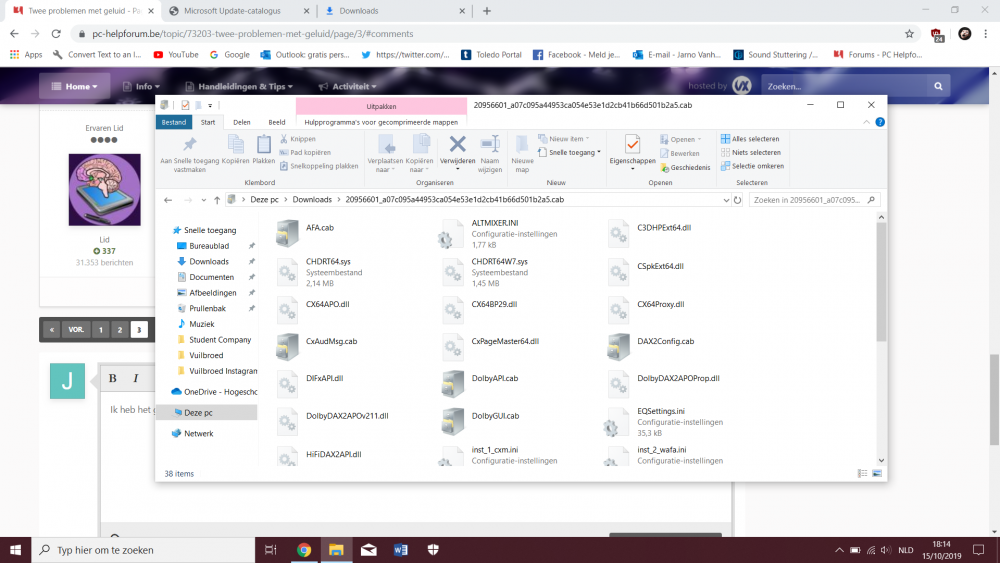Click Downloads in the address breadcrumb
This screenshot has height=563, width=1000.
tap(311, 200)
